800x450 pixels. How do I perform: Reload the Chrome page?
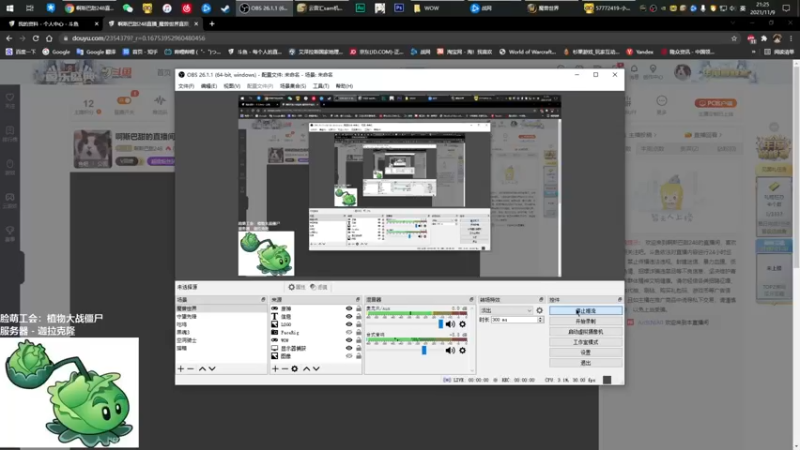click(36, 38)
